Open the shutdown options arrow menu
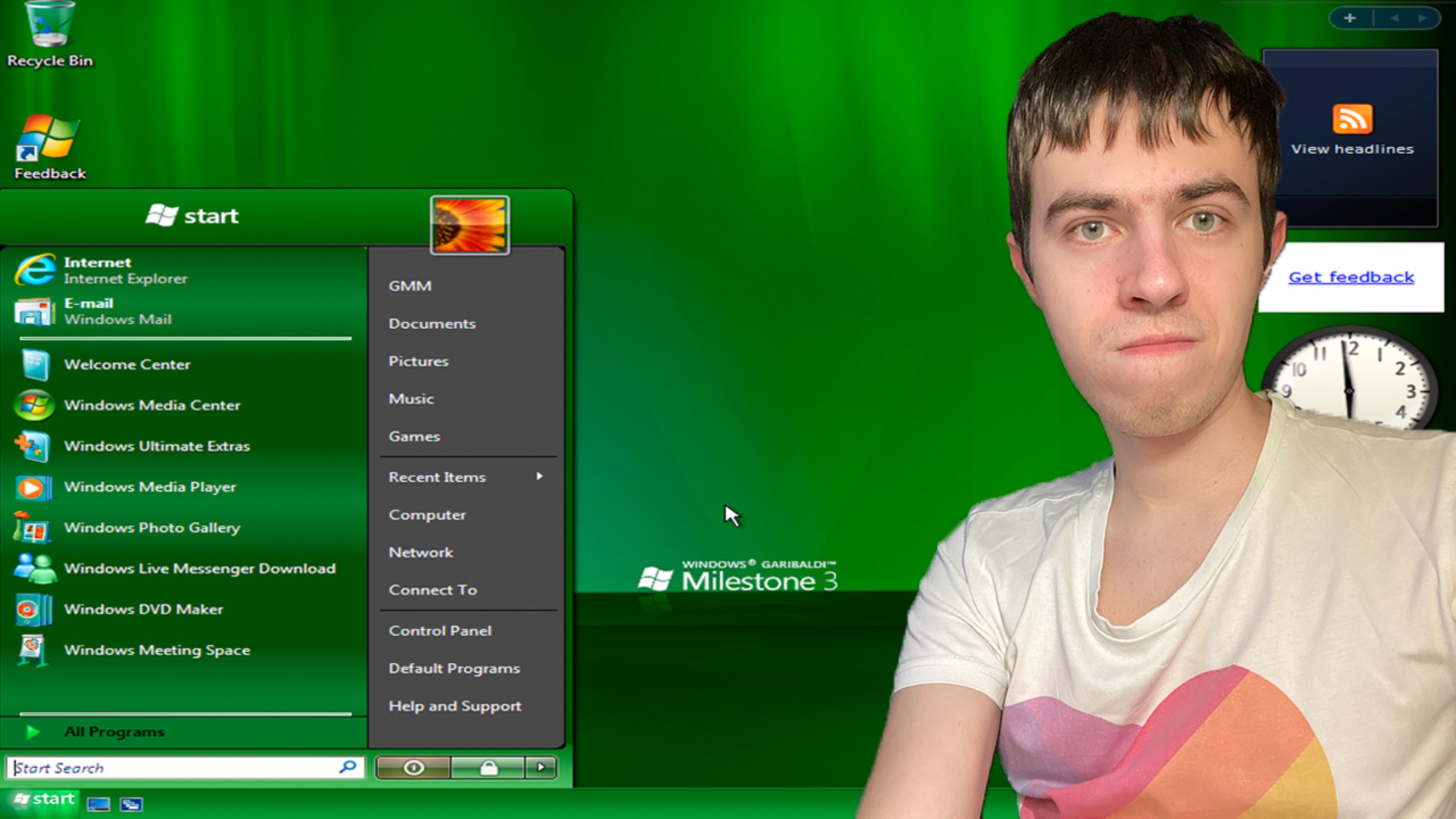The image size is (1456, 819). click(540, 768)
